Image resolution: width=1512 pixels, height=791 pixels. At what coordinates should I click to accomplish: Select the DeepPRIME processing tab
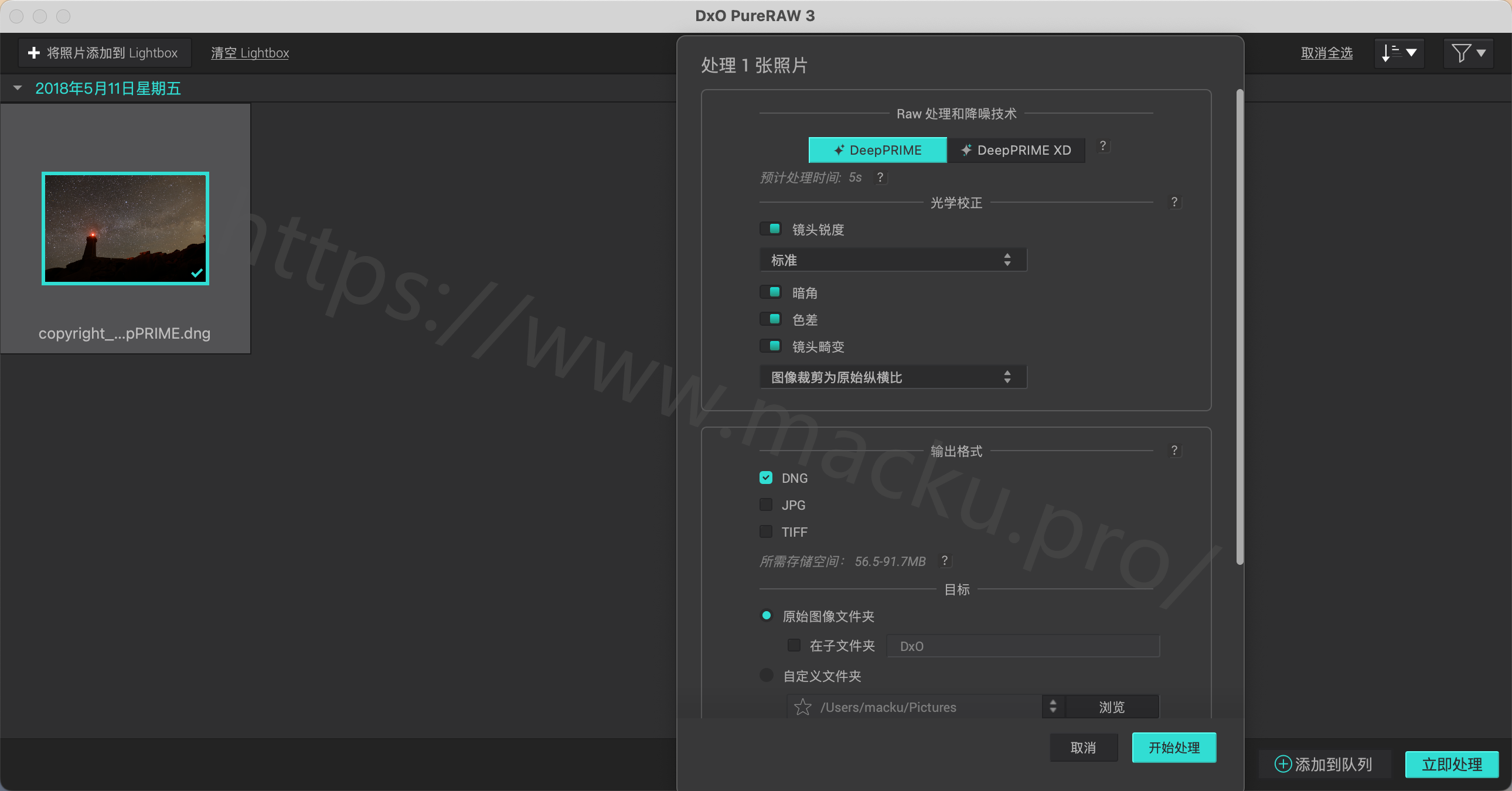(877, 150)
